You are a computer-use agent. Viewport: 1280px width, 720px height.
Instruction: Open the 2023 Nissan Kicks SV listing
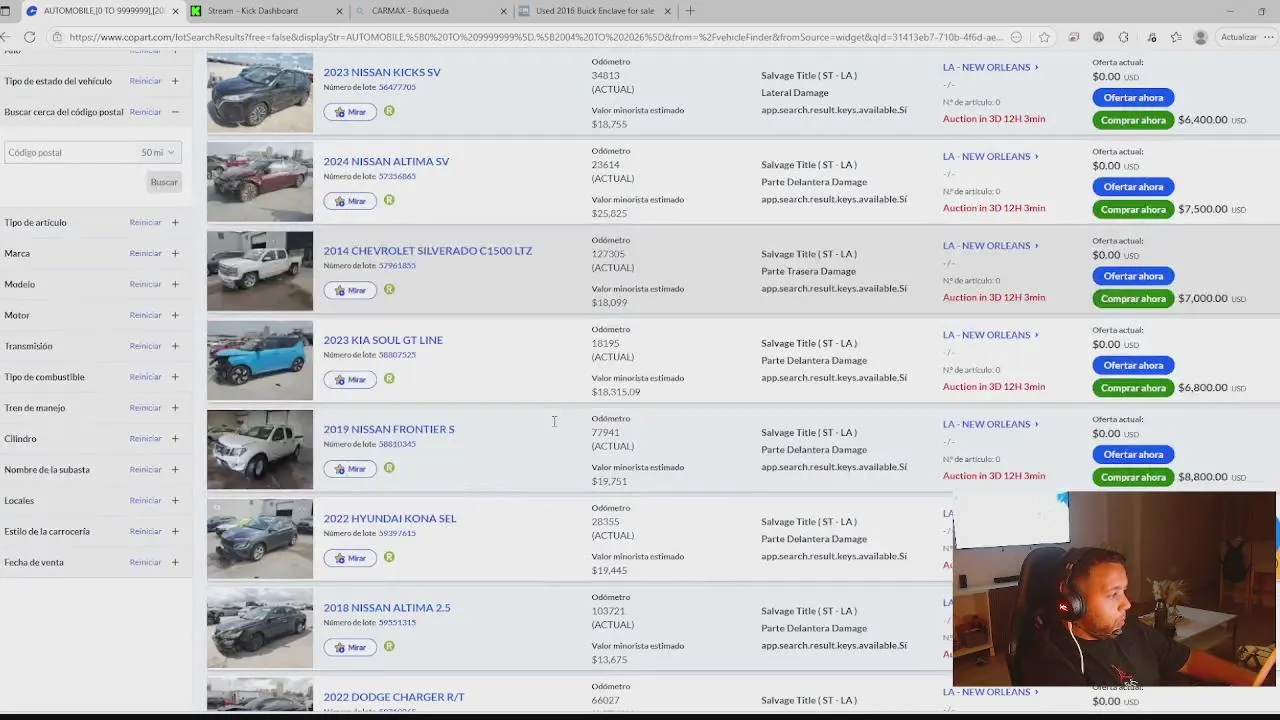pos(382,72)
